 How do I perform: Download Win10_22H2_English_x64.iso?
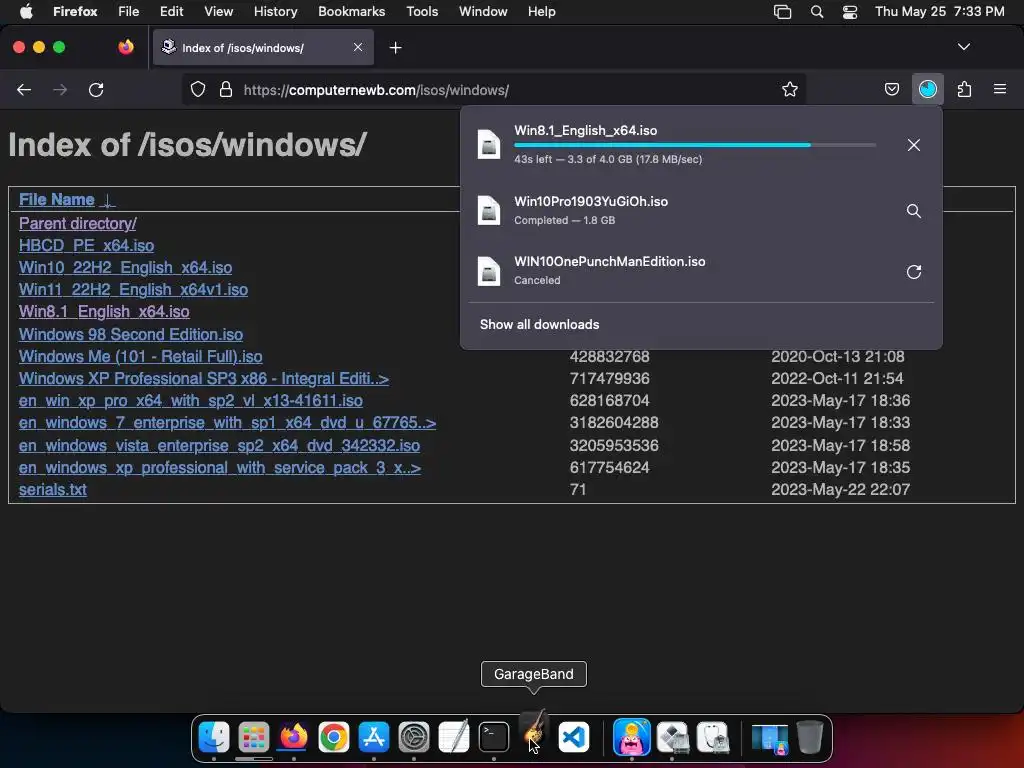(125, 268)
